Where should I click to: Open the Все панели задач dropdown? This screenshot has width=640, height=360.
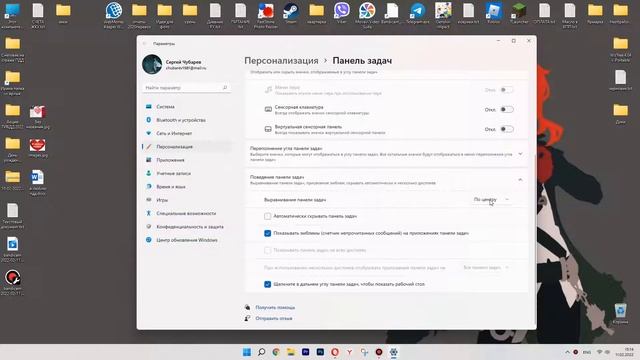[486, 267]
